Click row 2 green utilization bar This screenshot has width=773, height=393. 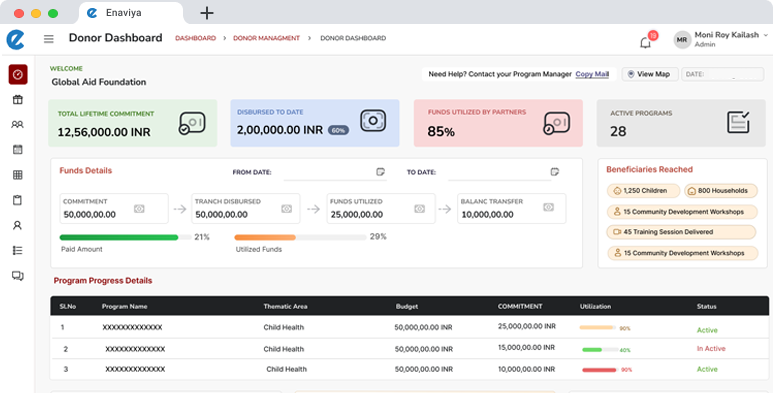(x=599, y=350)
